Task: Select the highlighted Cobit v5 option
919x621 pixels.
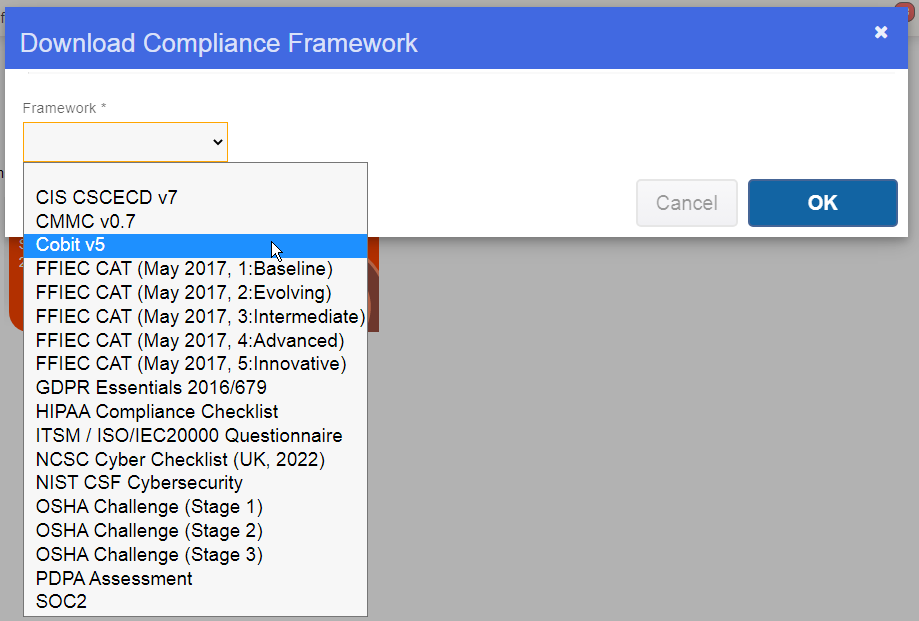Action: (195, 245)
